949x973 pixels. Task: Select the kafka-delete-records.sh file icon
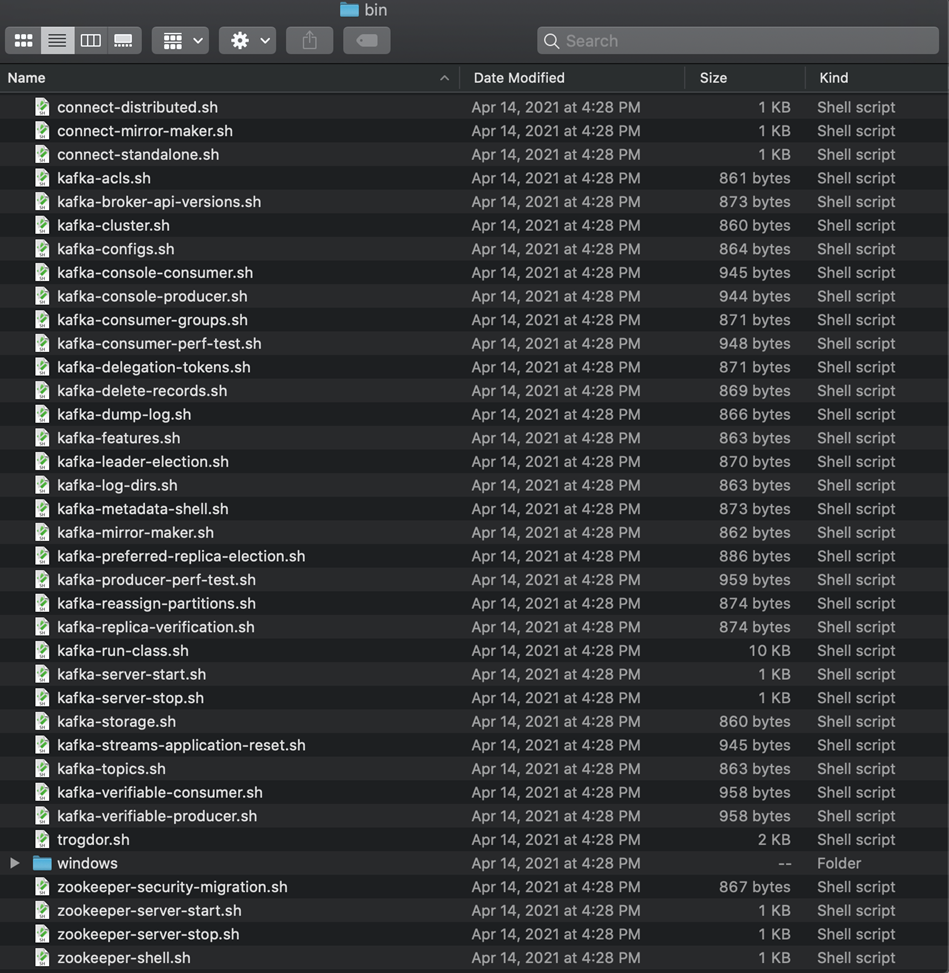pos(42,390)
